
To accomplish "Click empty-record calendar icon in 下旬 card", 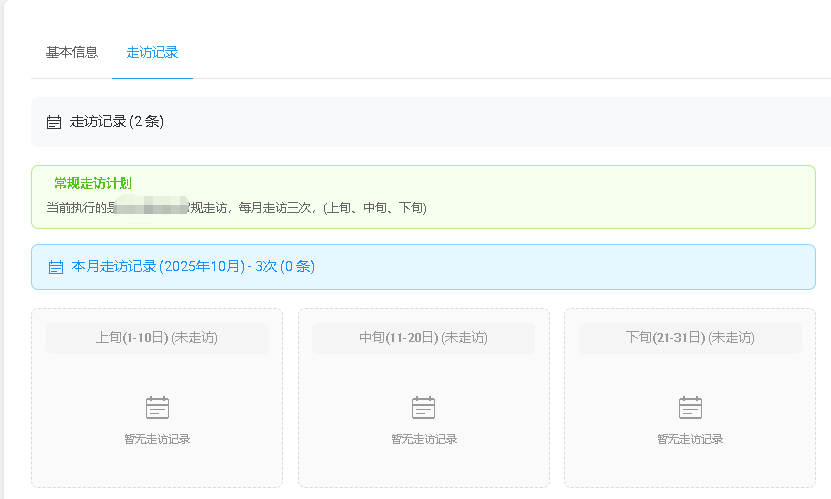I will click(690, 407).
